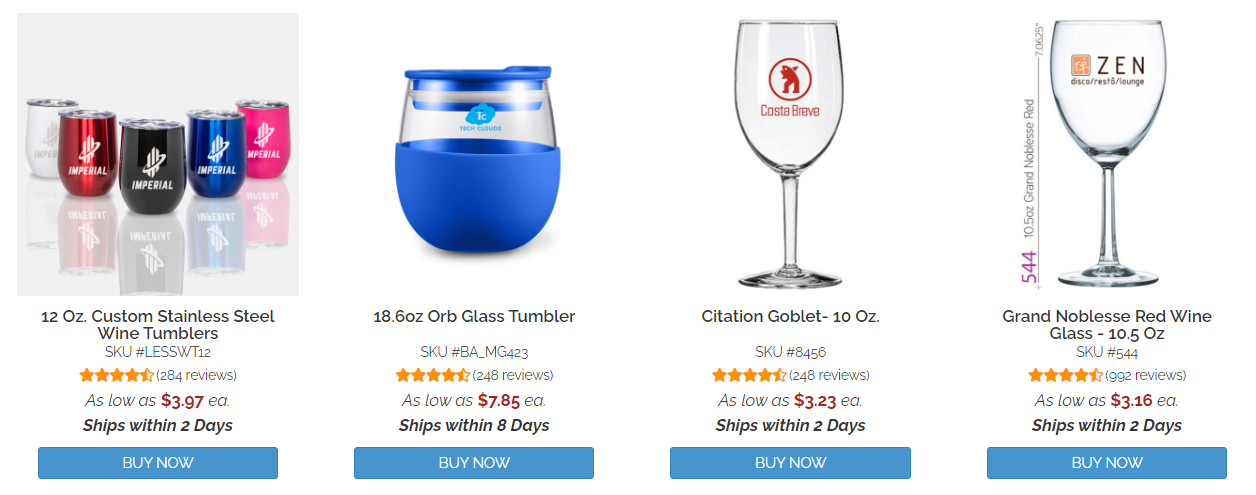Click the star rating for Grand Noblesse Red Wine Glass
The width and height of the screenshot is (1256, 495).
[1066, 376]
